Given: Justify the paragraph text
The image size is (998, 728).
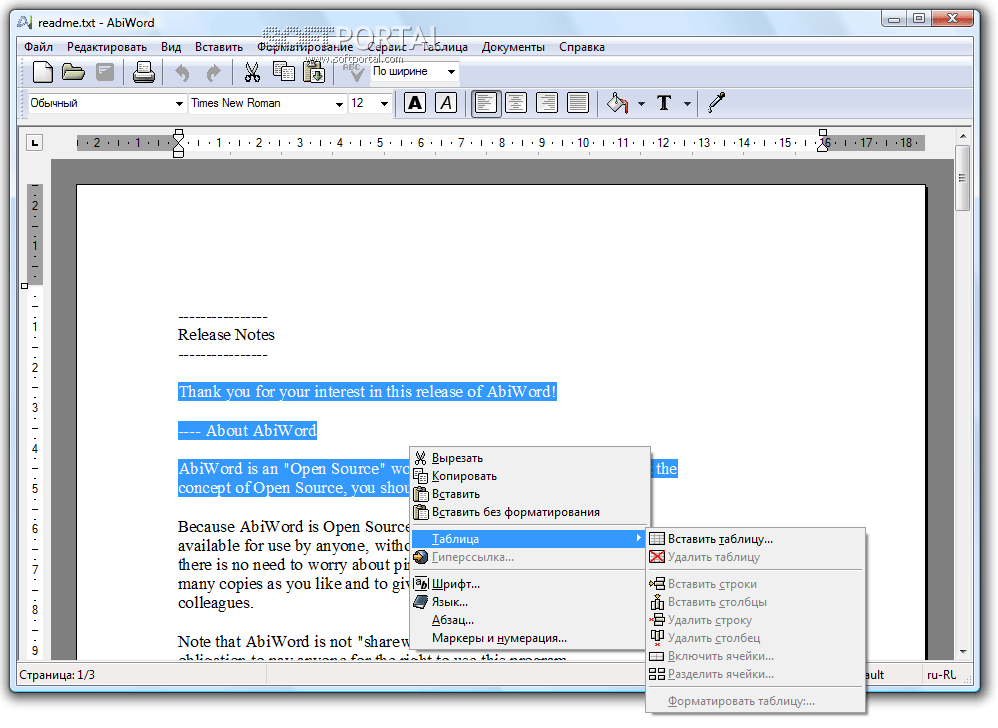Looking at the screenshot, I should click(x=578, y=102).
